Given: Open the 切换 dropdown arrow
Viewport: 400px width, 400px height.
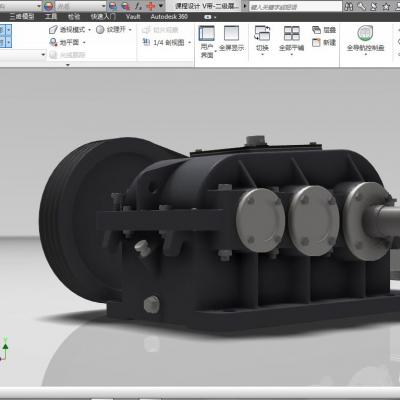Looking at the screenshot, I should click(x=262, y=54).
